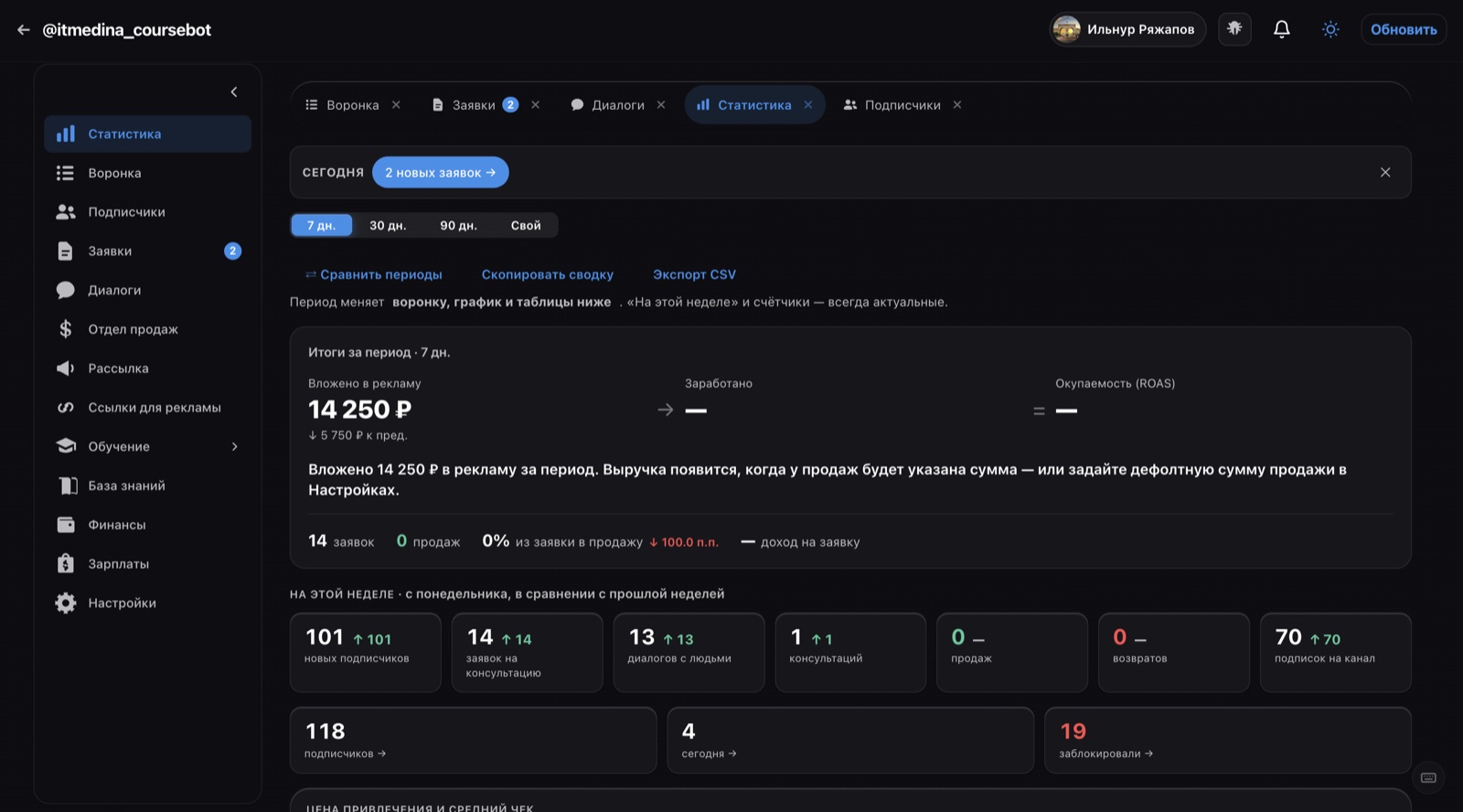Close the Статистика tab

pos(808,105)
